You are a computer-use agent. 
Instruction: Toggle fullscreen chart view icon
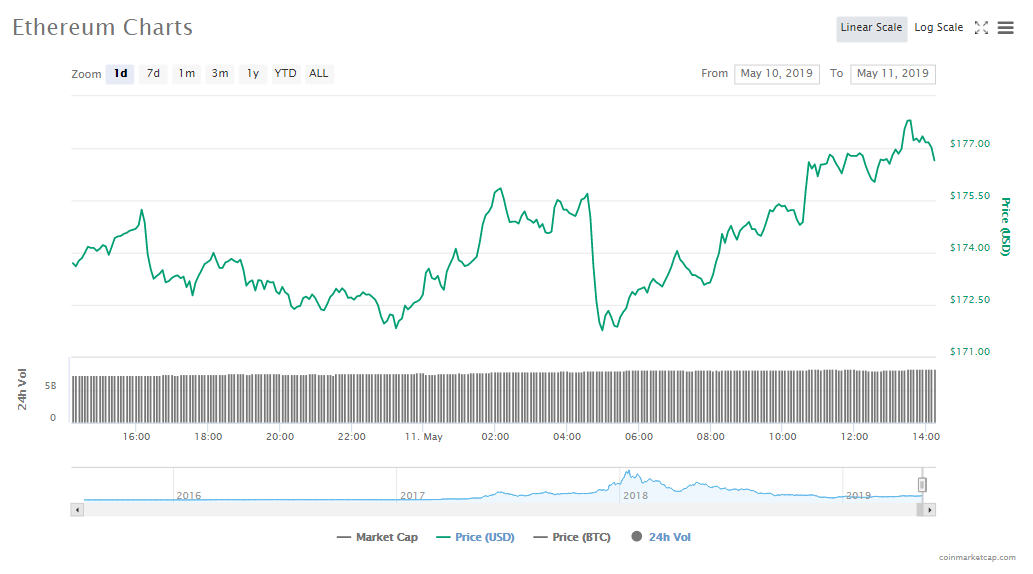981,28
